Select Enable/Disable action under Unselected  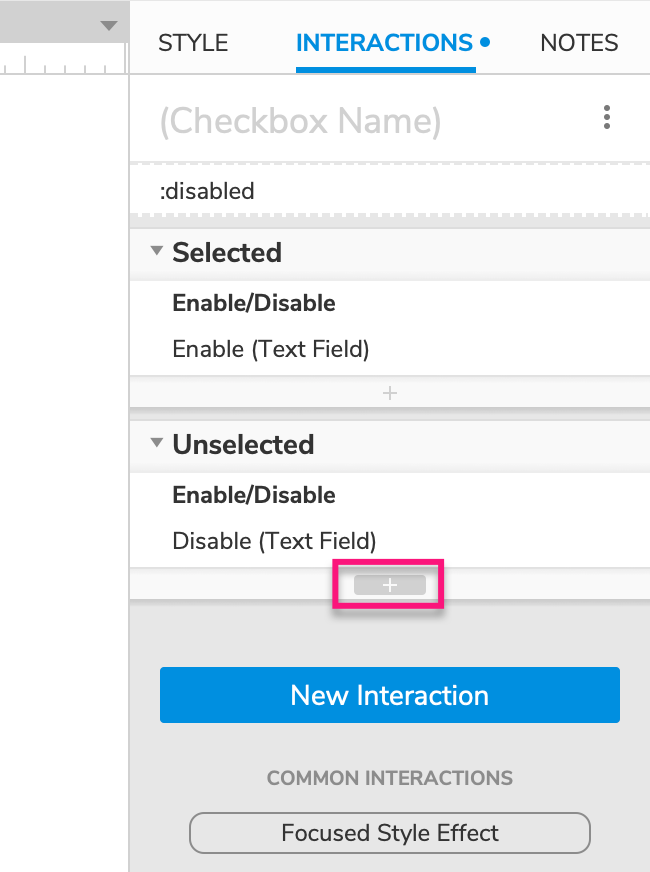tap(254, 495)
